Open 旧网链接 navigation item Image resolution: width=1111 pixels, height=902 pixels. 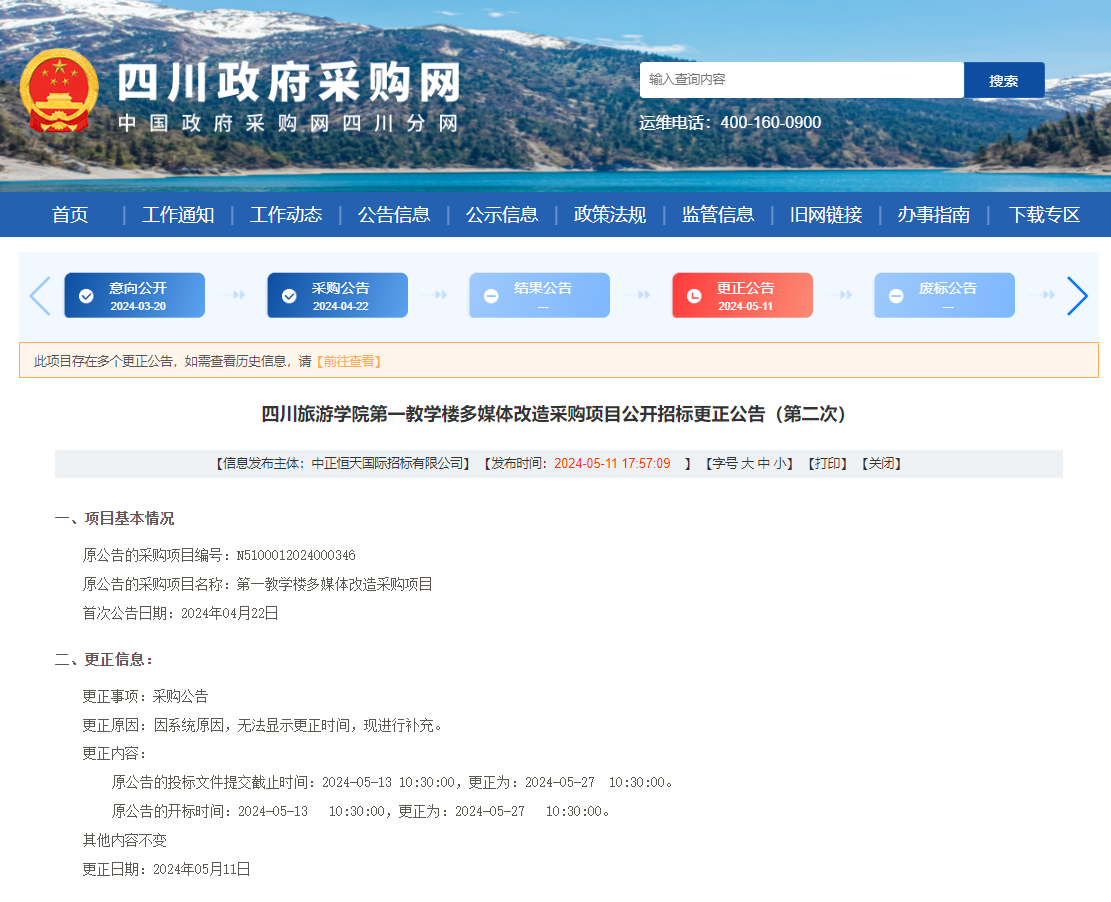click(826, 215)
